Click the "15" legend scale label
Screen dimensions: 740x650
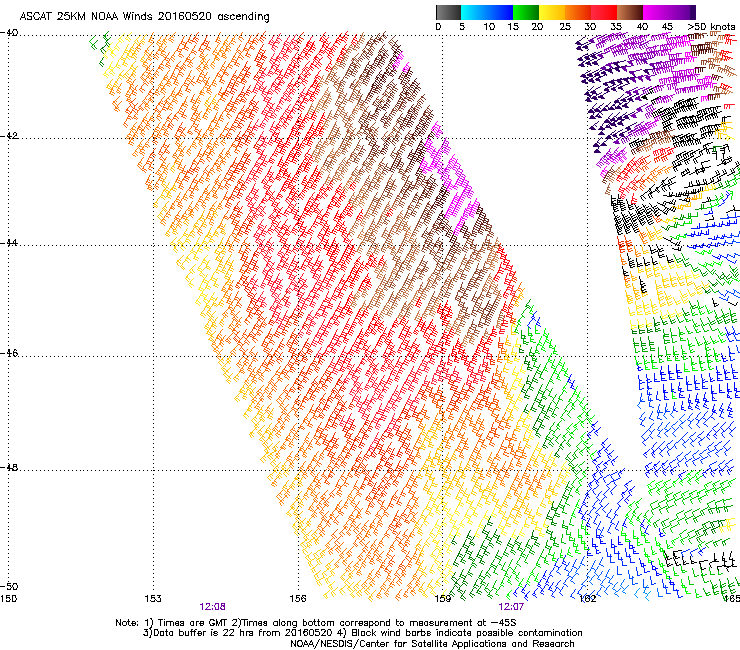click(x=513, y=27)
